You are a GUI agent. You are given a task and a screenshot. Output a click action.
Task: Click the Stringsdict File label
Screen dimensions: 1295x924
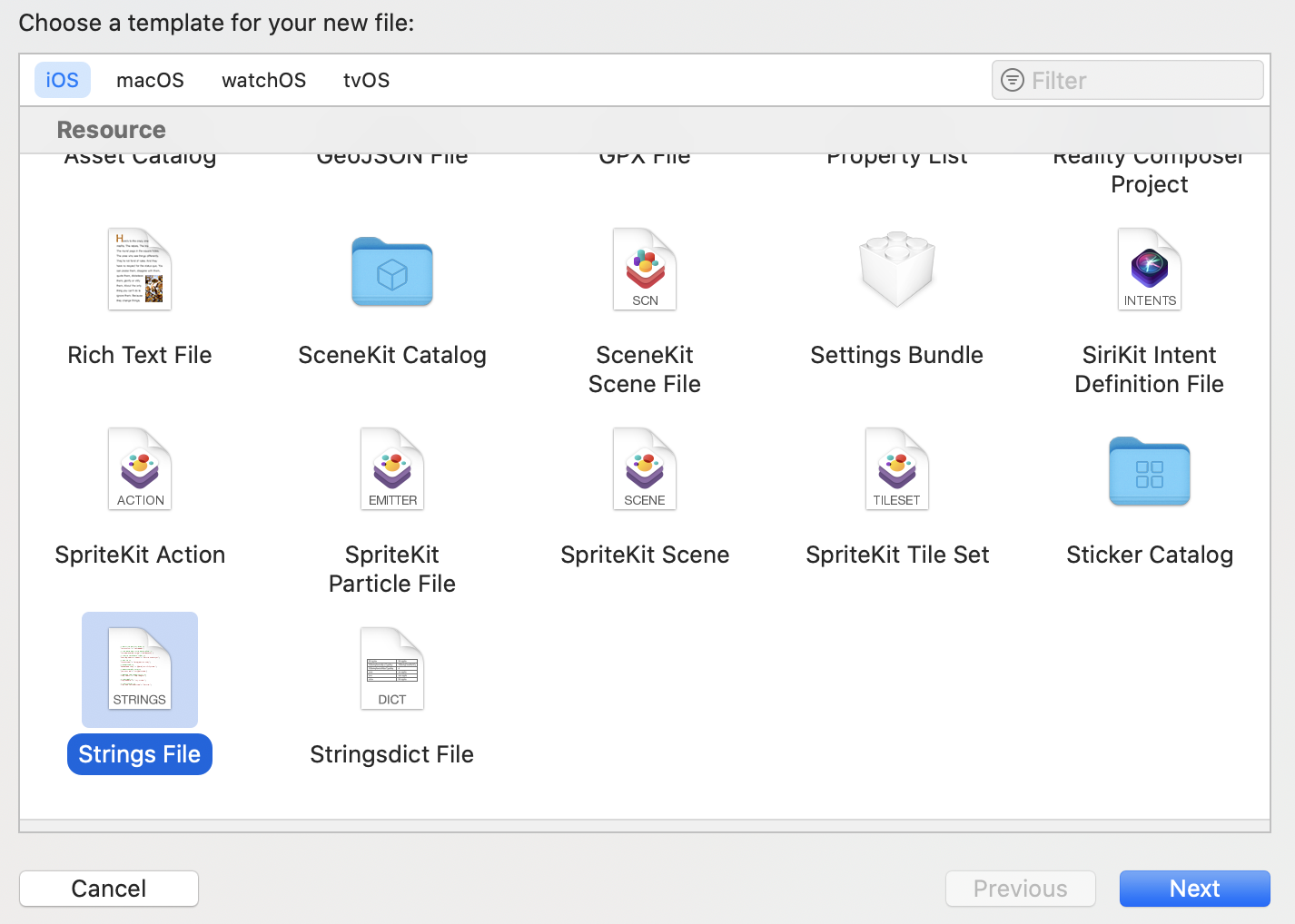pos(392,754)
